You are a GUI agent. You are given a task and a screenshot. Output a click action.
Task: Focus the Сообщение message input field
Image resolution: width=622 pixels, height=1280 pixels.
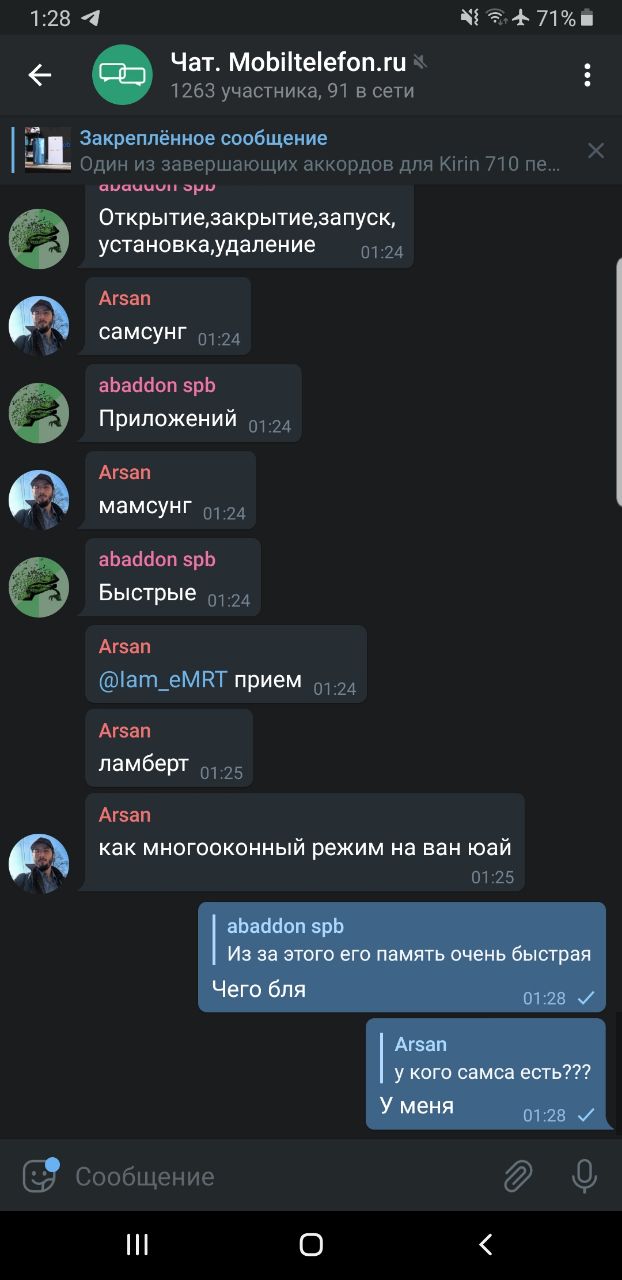coord(280,1177)
